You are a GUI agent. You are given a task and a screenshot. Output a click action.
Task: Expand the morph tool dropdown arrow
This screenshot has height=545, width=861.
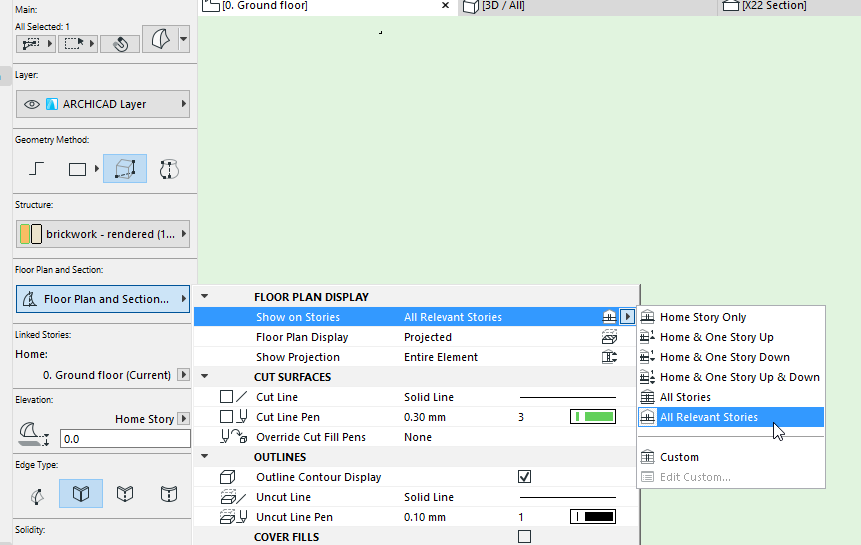[183, 39]
